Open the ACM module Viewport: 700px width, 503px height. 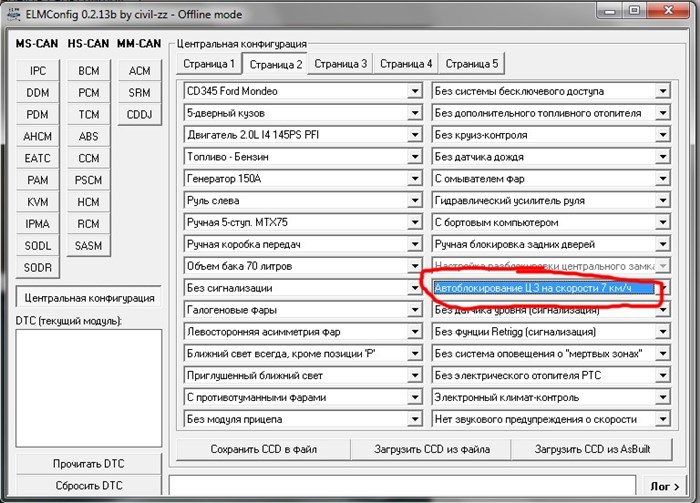pyautogui.click(x=139, y=71)
